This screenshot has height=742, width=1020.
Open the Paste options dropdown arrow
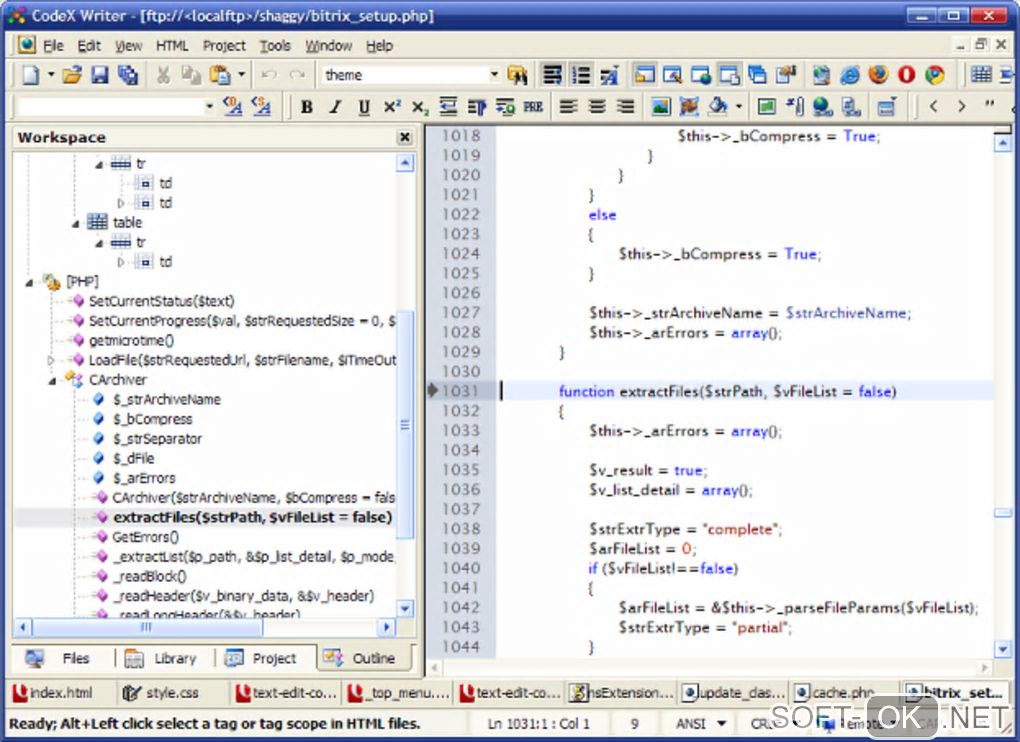[241, 75]
